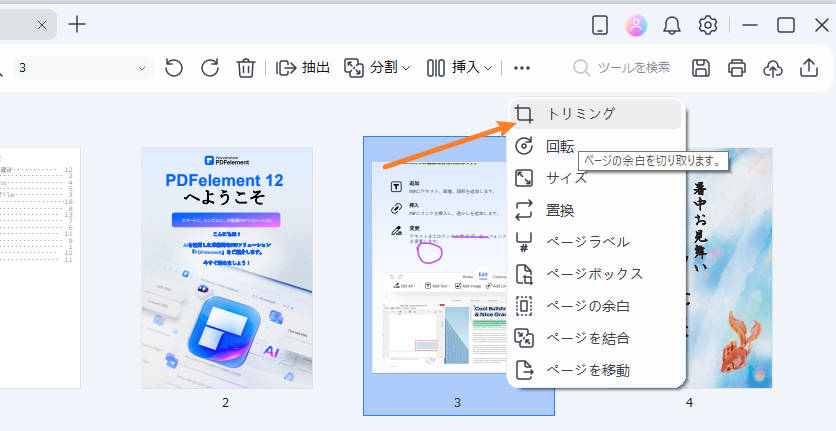Close the current document tab
The height and width of the screenshot is (431, 836).
click(x=42, y=25)
